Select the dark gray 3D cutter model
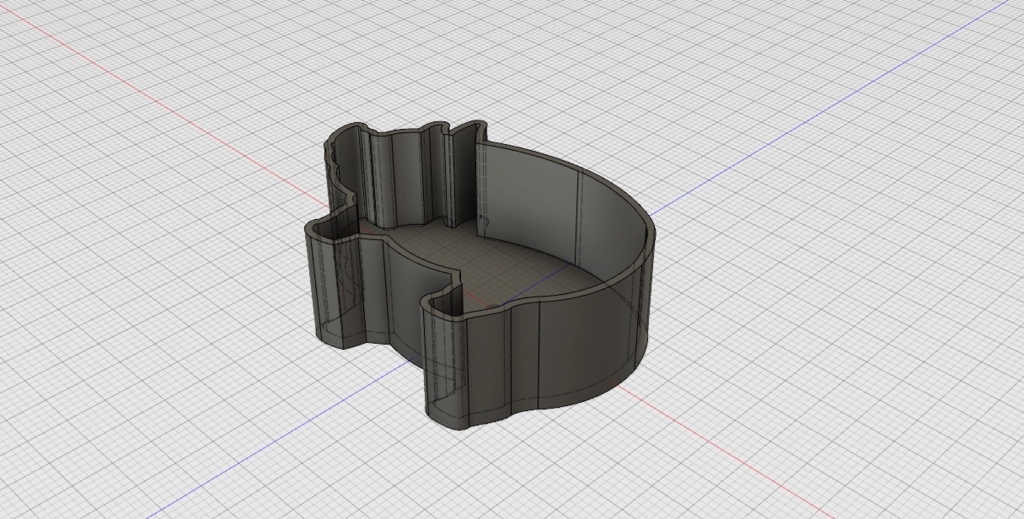The height and width of the screenshot is (519, 1024). click(479, 275)
